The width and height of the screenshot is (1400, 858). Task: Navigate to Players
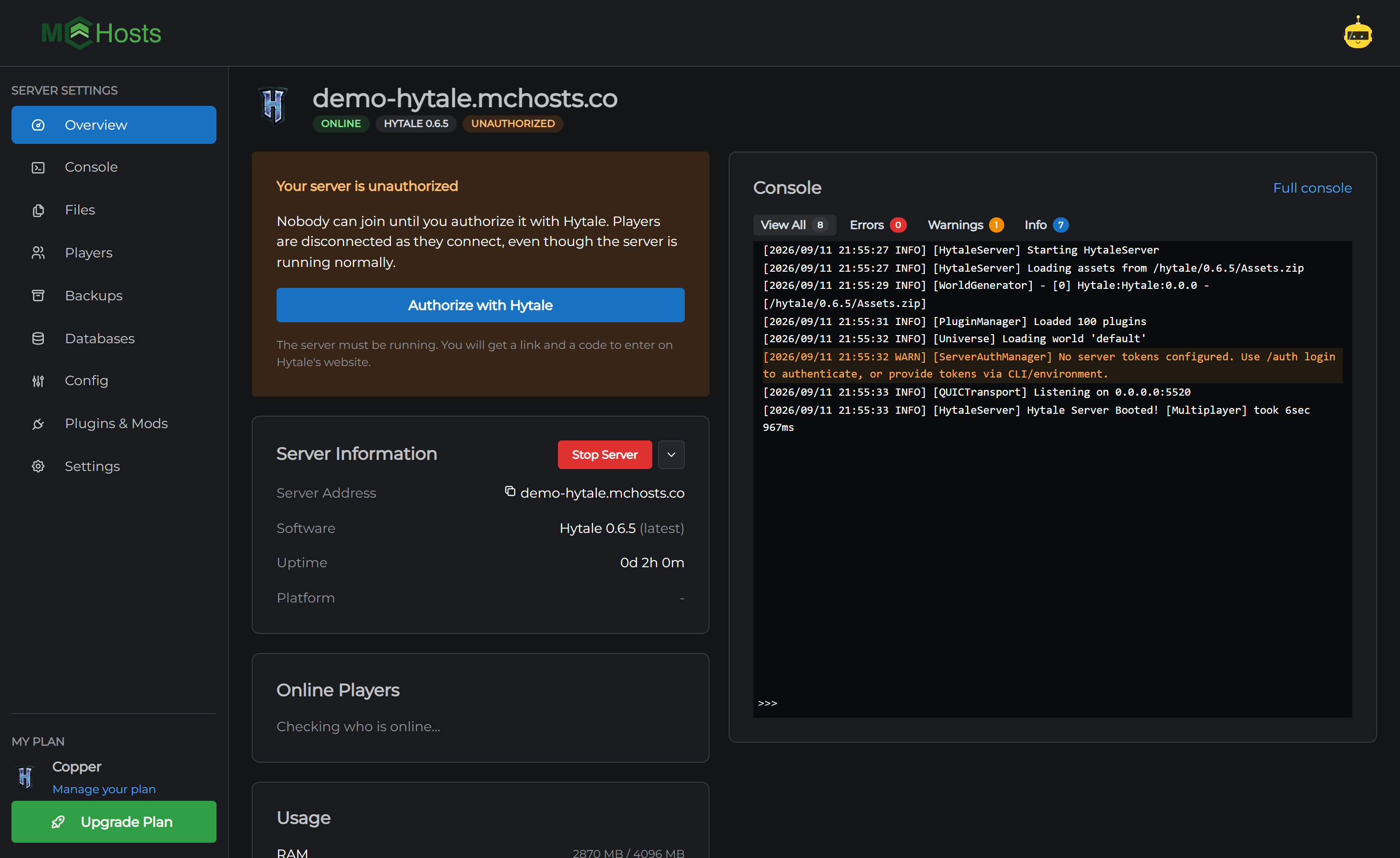[113, 253]
